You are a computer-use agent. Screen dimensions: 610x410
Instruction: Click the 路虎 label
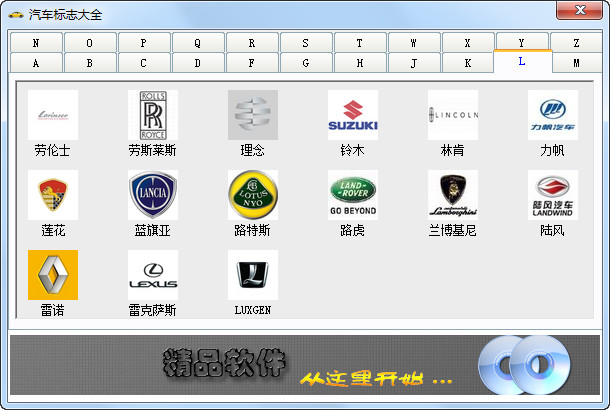tap(352, 230)
